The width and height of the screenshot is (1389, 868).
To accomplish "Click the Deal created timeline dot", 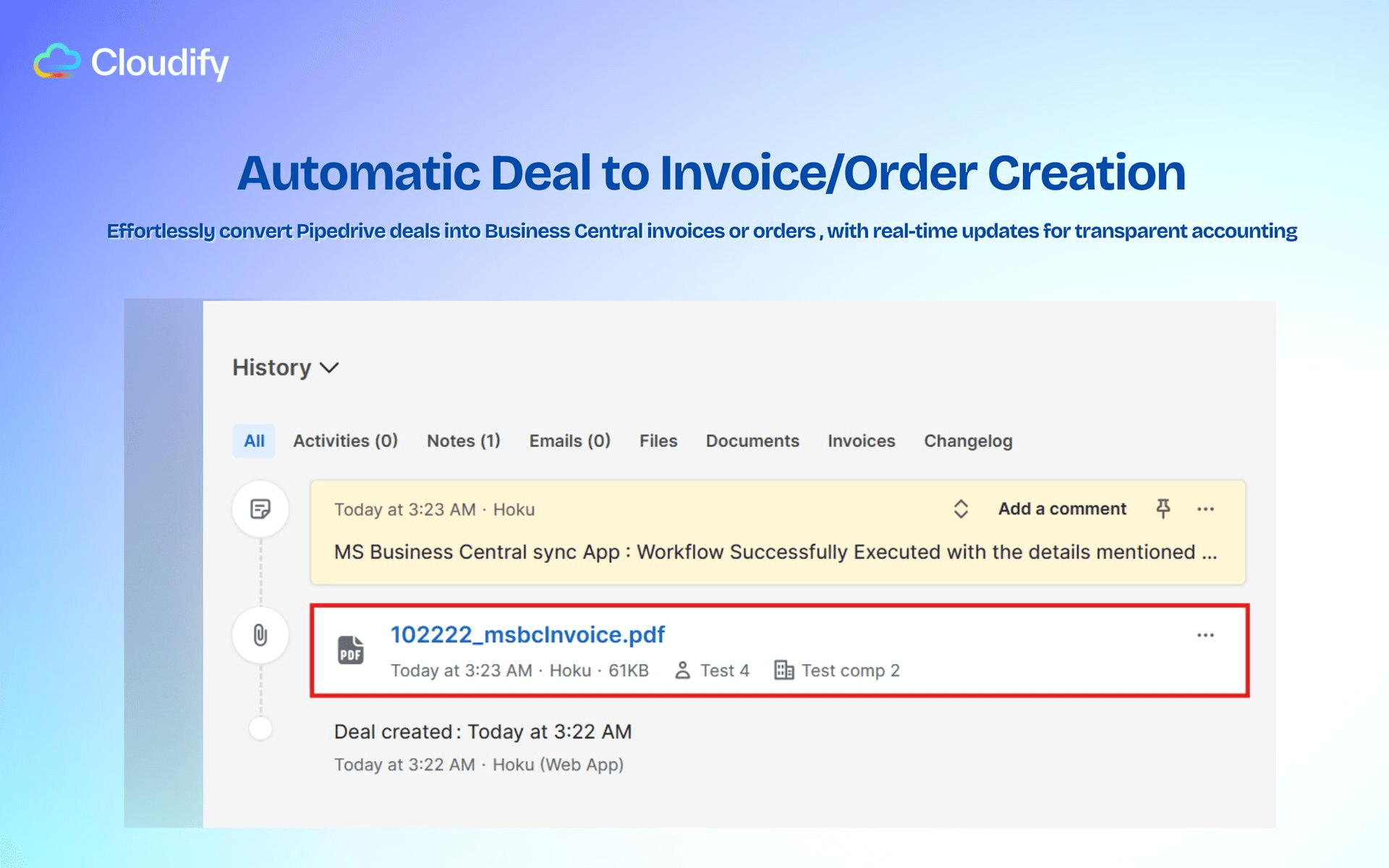I will click(x=260, y=728).
